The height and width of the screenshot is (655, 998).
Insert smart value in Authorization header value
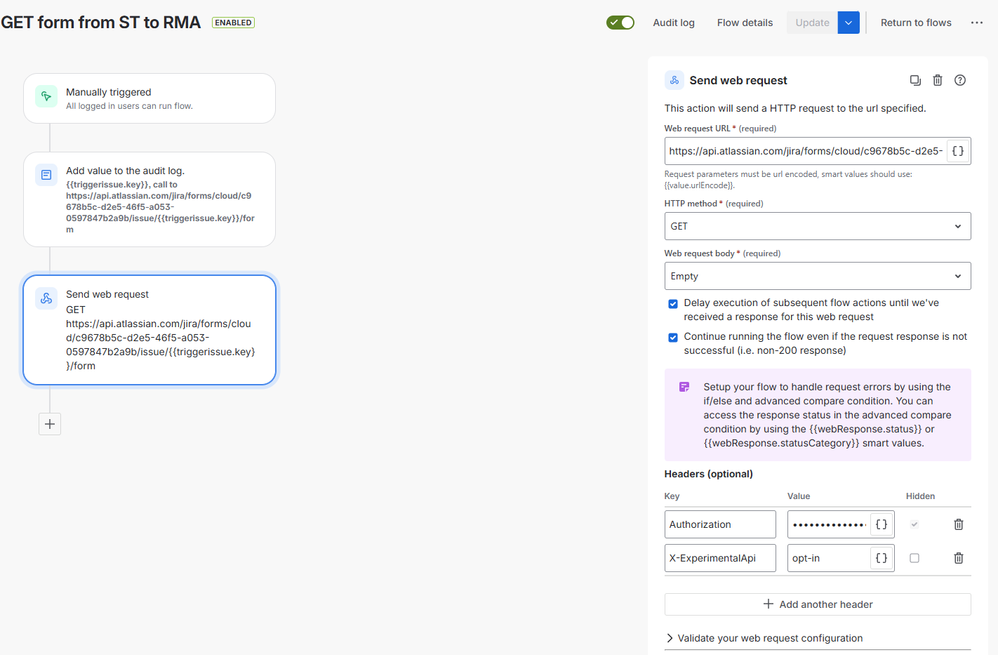(882, 525)
